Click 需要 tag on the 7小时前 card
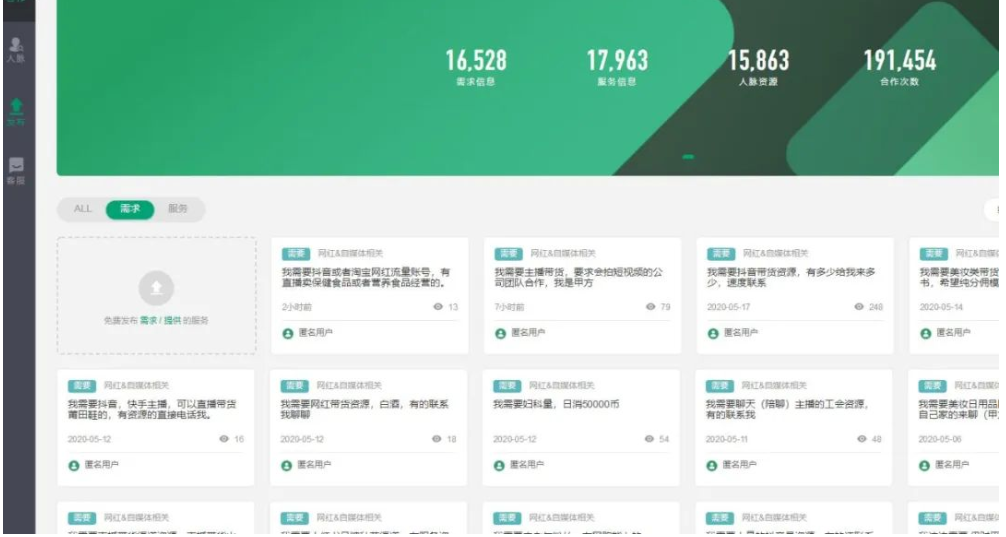The width and height of the screenshot is (1006, 537). click(508, 253)
